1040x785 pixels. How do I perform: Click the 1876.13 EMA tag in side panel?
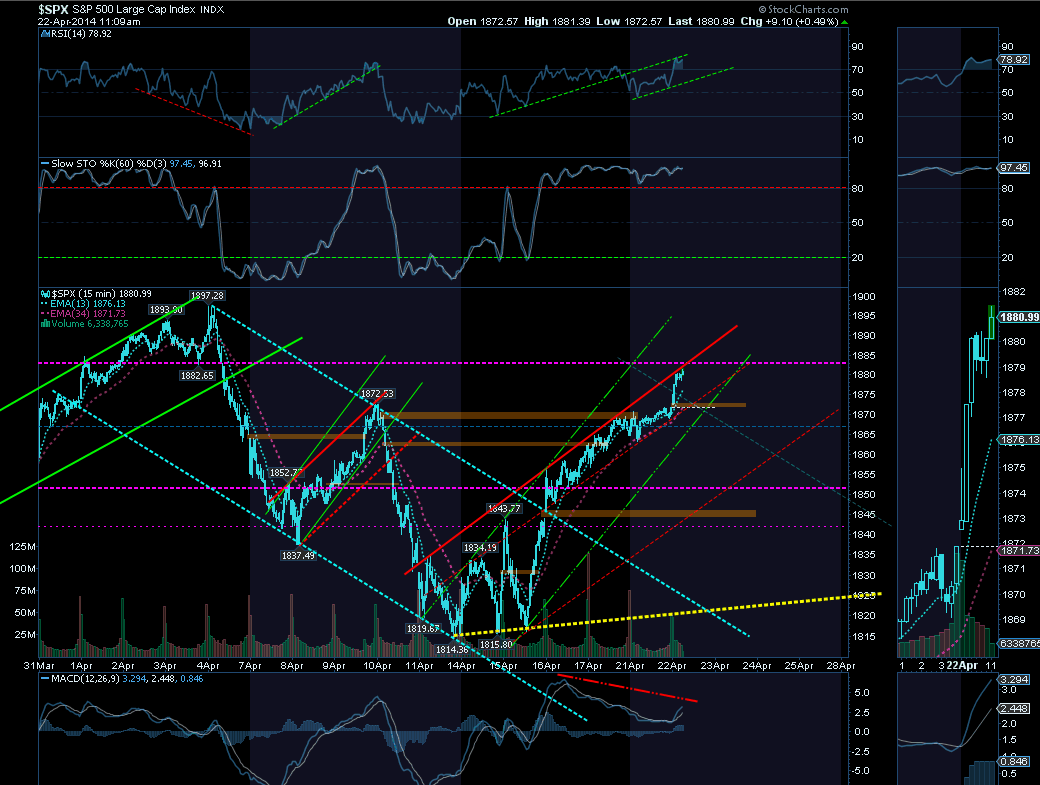pos(1019,440)
